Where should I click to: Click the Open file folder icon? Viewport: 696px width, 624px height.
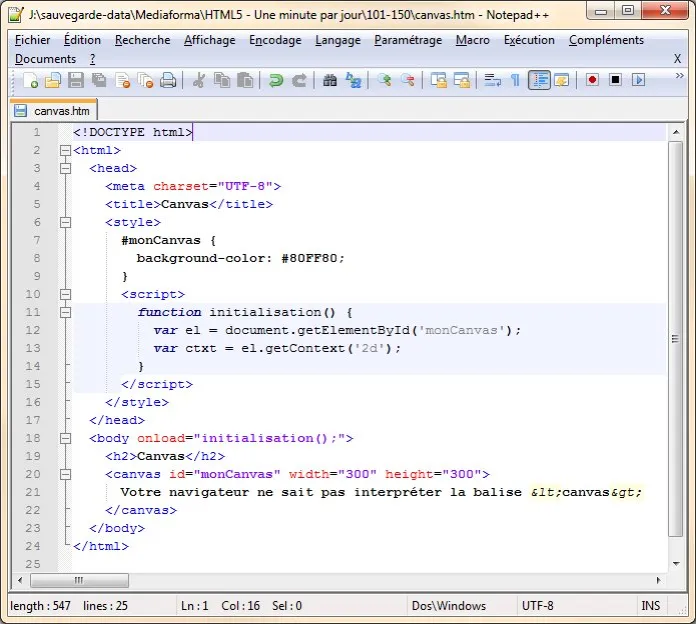click(54, 80)
